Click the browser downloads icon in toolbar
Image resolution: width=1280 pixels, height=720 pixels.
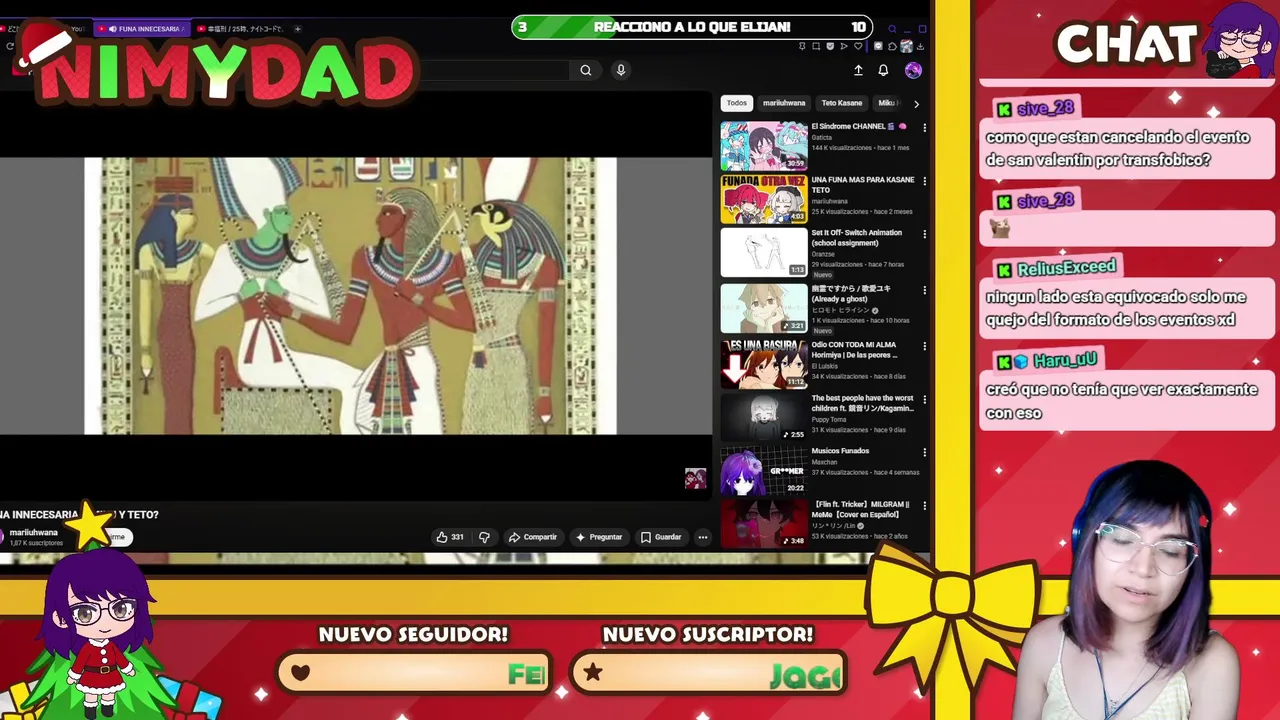click(920, 46)
